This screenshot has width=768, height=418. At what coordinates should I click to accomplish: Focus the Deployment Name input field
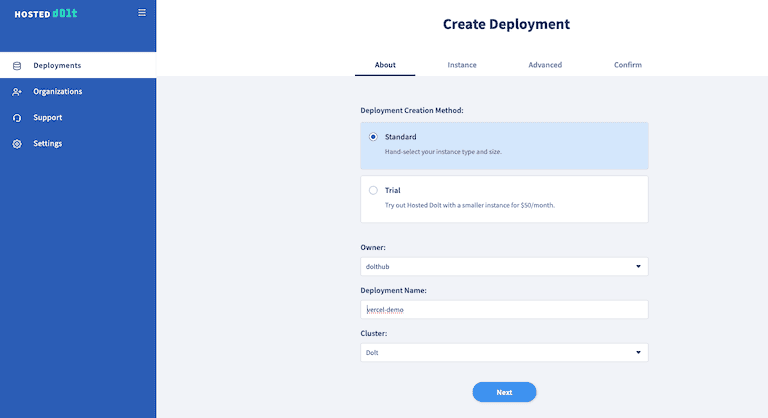coord(504,310)
